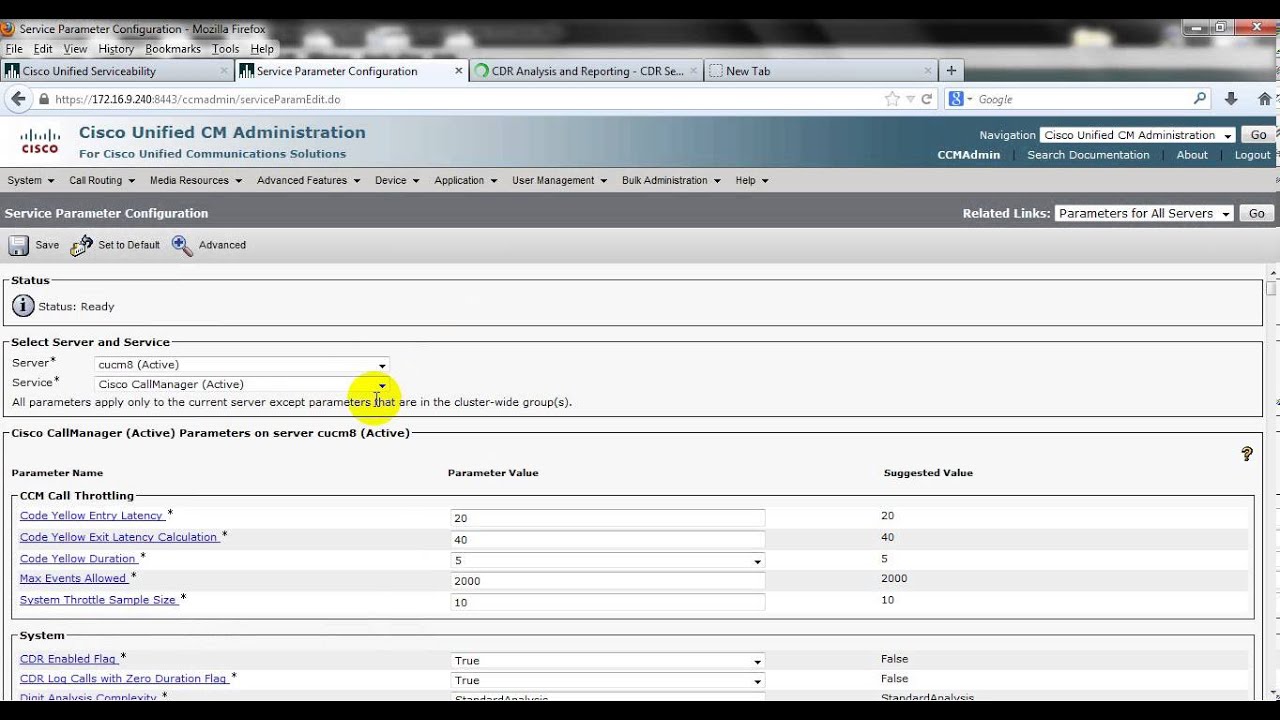Switch to CDR Analysis and Reporting tab
The image size is (1280, 720).
(x=586, y=71)
